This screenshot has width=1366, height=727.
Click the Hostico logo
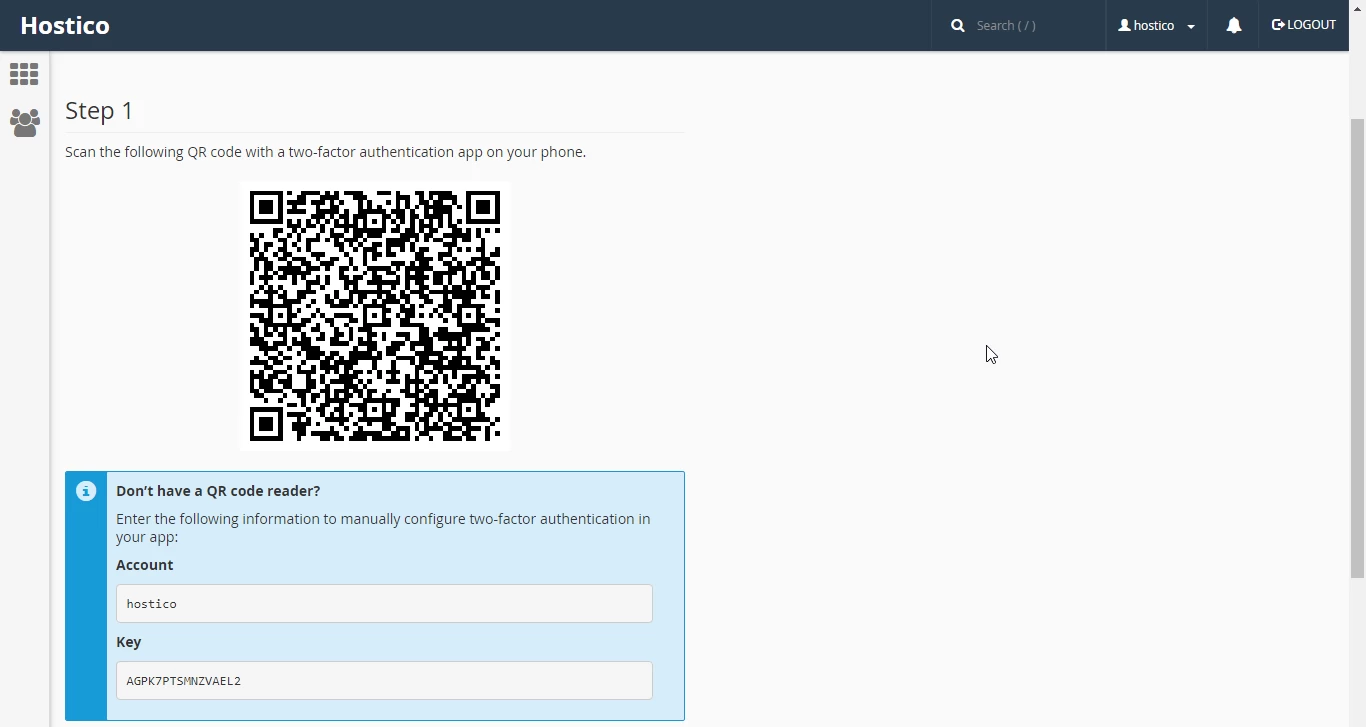(65, 25)
